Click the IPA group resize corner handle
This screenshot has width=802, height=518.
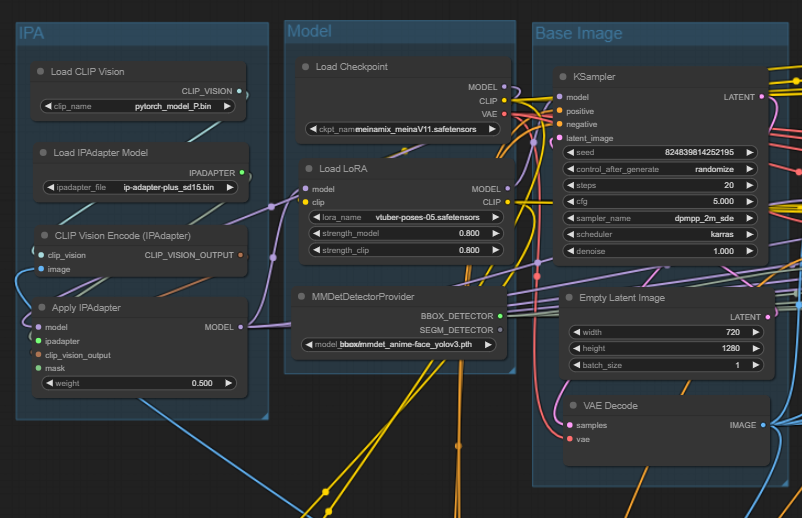pos(265,416)
